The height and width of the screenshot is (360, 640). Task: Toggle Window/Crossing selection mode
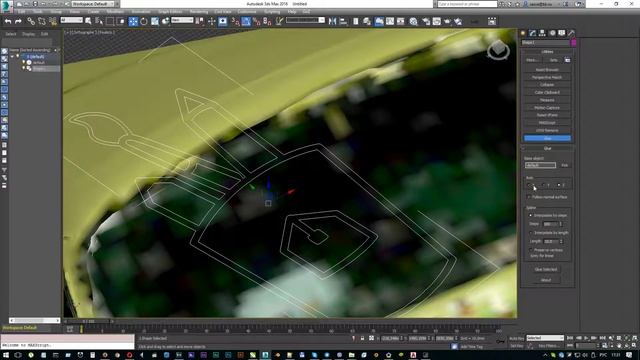(121, 21)
